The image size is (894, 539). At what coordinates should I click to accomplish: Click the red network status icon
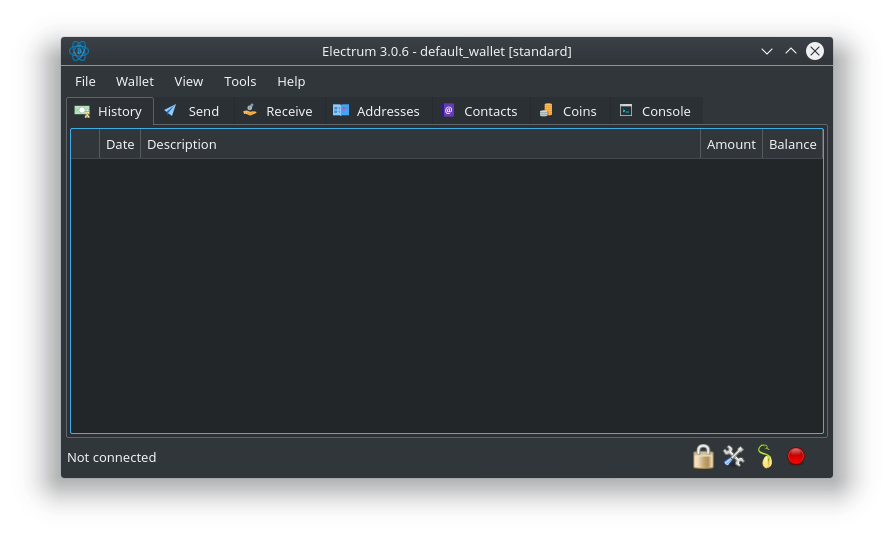pyautogui.click(x=796, y=456)
